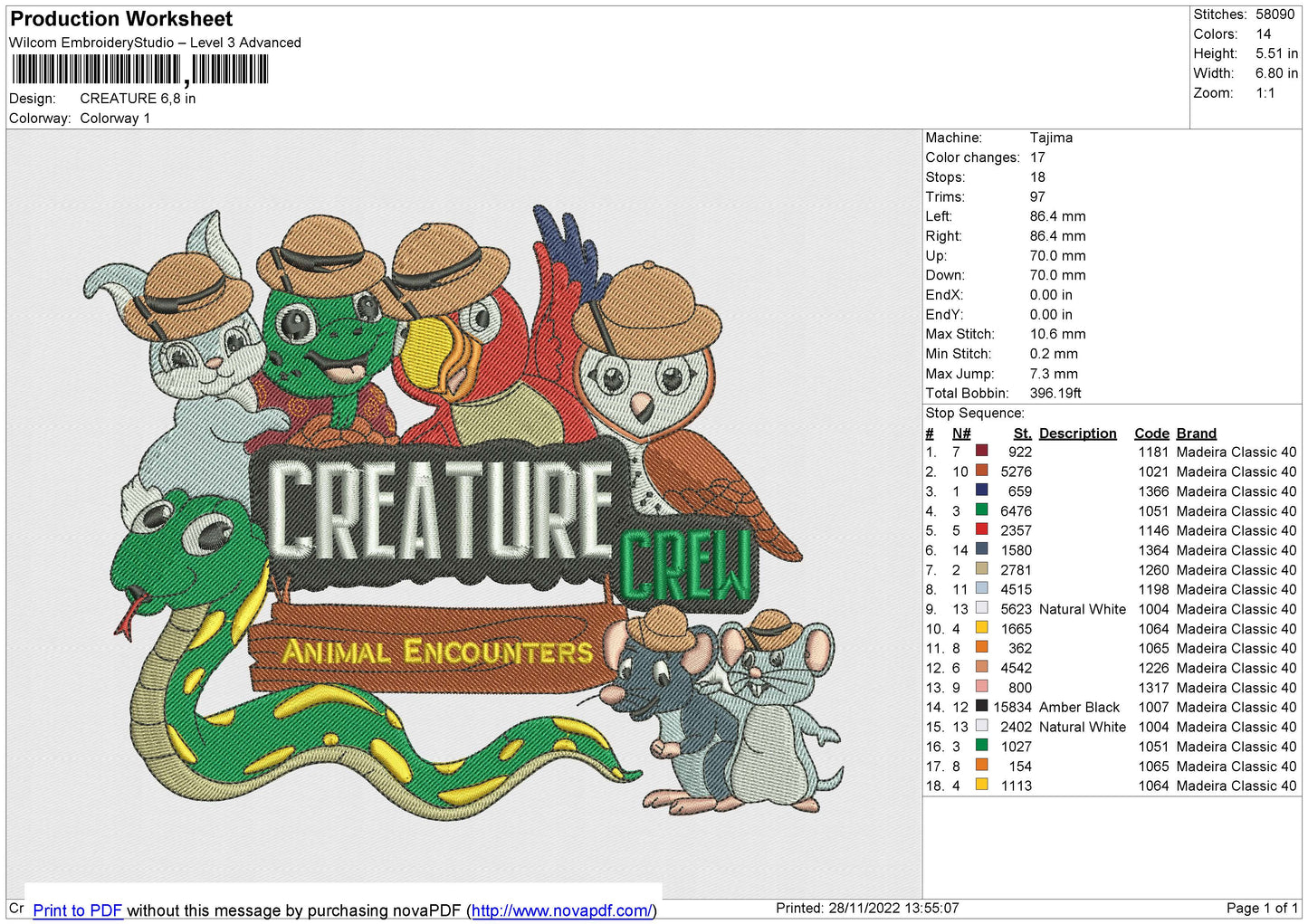Click the barcode under the worksheet title

pyautogui.click(x=139, y=70)
